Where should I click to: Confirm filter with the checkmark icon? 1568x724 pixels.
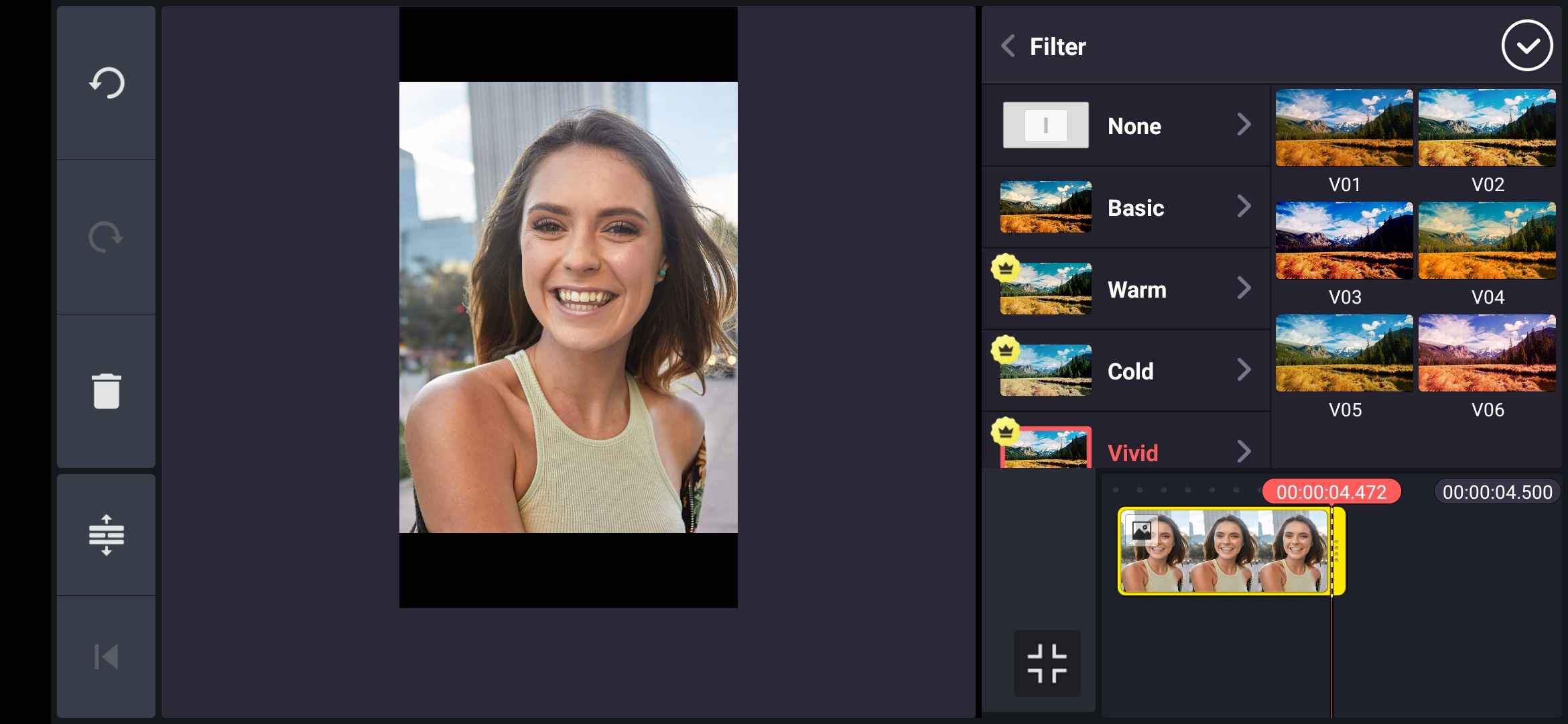pos(1527,46)
